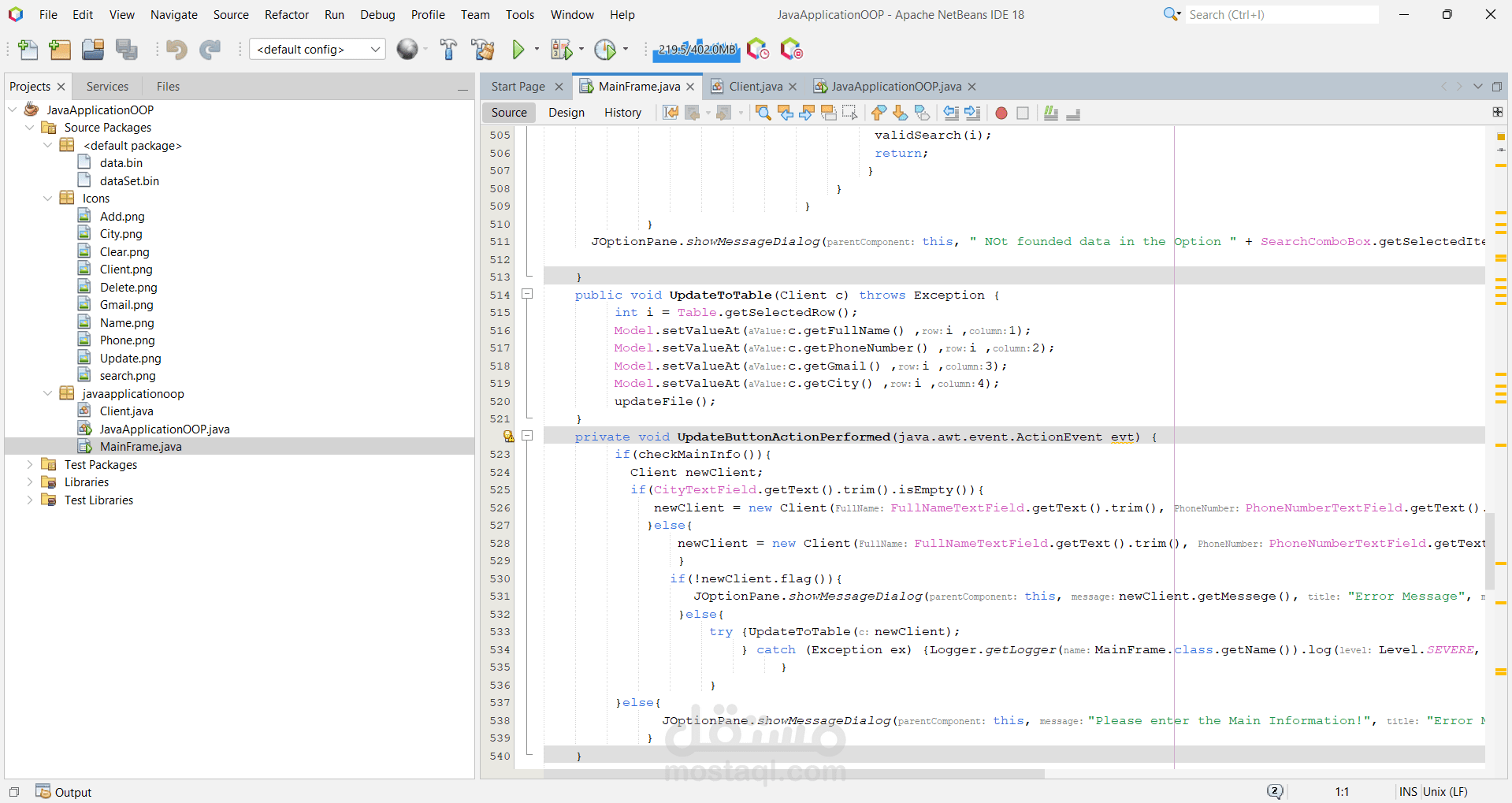Click Clean and Build Project icon
This screenshot has height=803, width=1512.
coord(482,50)
